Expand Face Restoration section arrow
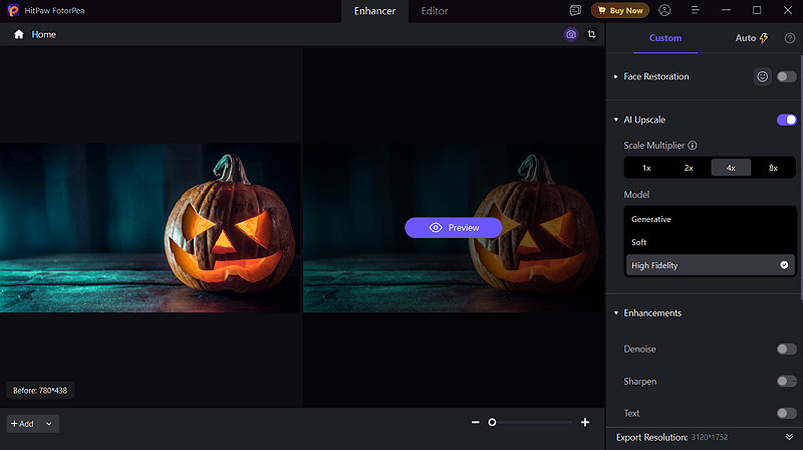This screenshot has width=803, height=450. coord(616,77)
